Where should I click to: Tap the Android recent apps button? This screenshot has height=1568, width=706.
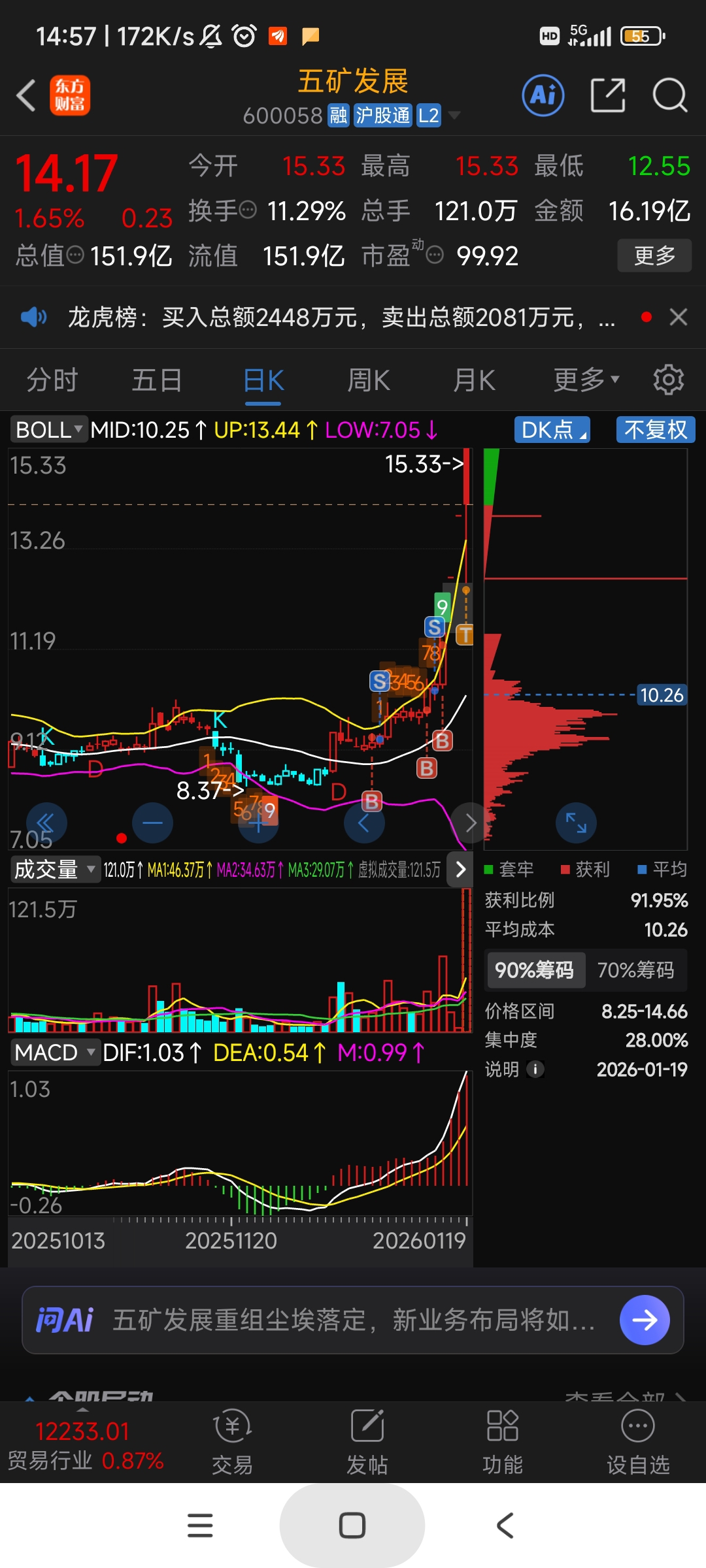coord(200,1526)
